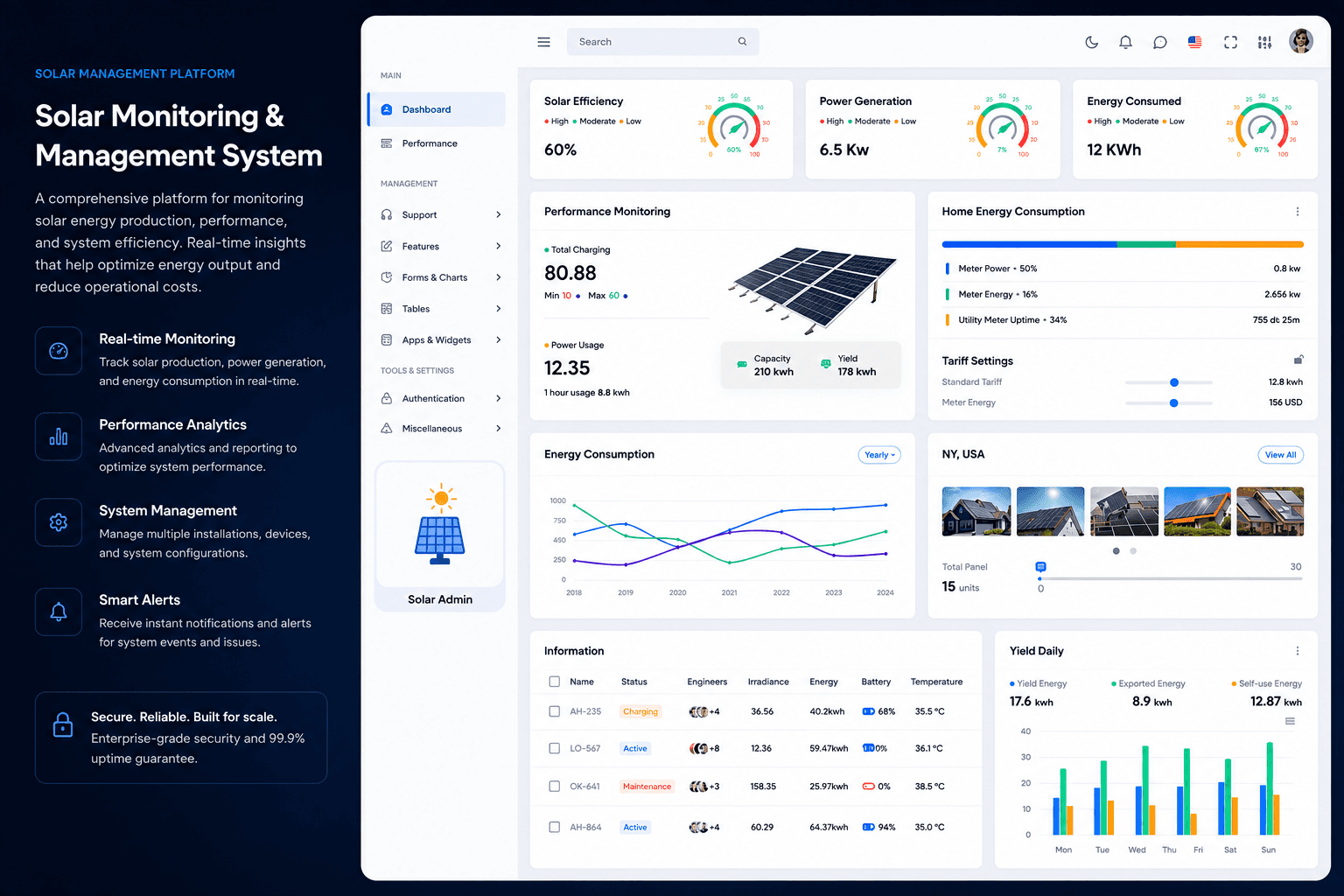The height and width of the screenshot is (896, 1344).
Task: Open the fifth rooftop solar thumbnail
Action: pyautogui.click(x=1270, y=512)
